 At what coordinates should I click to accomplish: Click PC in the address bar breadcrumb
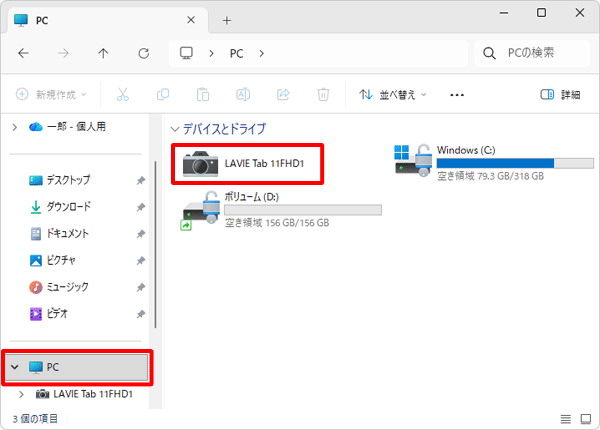[x=236, y=54]
